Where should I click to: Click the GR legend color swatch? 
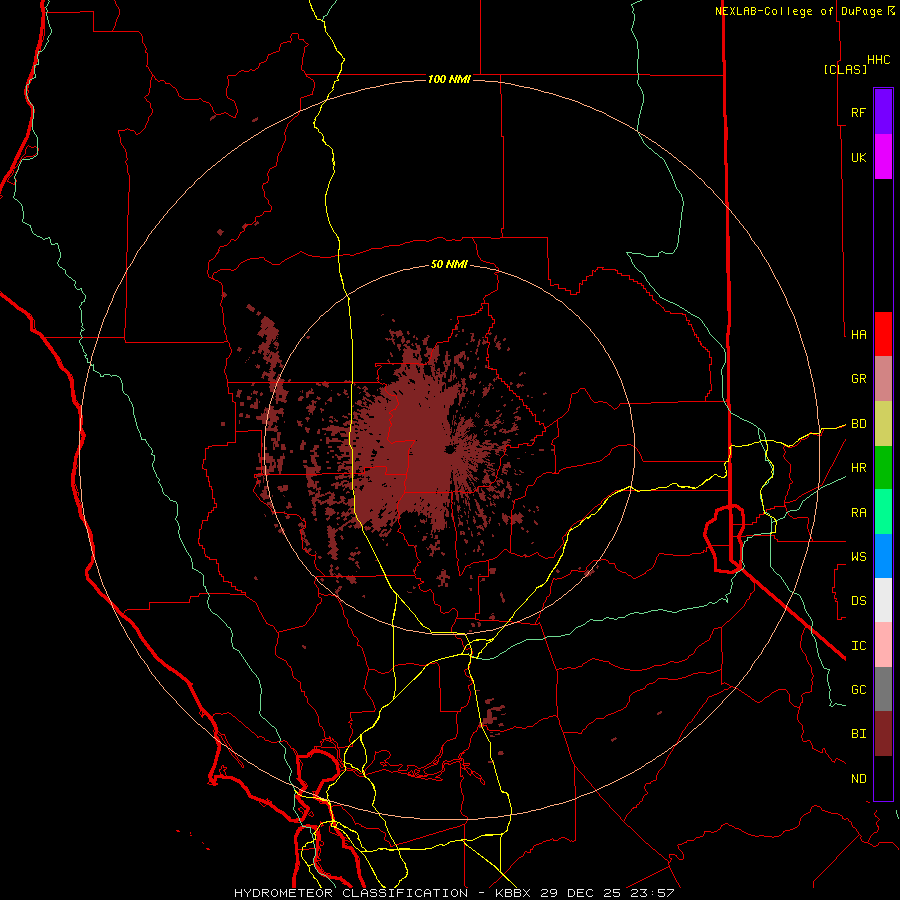(x=883, y=379)
